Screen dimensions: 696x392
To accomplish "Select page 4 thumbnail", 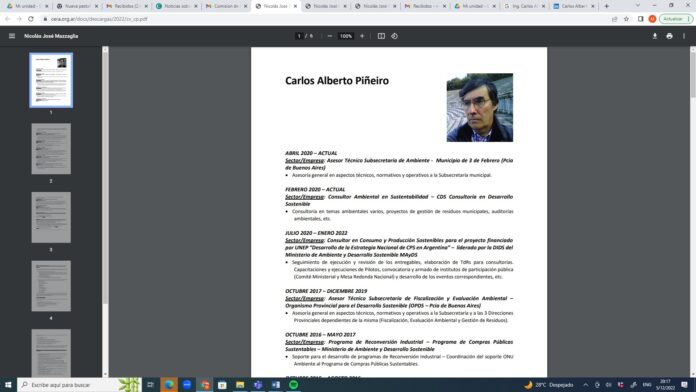I will tap(51, 286).
